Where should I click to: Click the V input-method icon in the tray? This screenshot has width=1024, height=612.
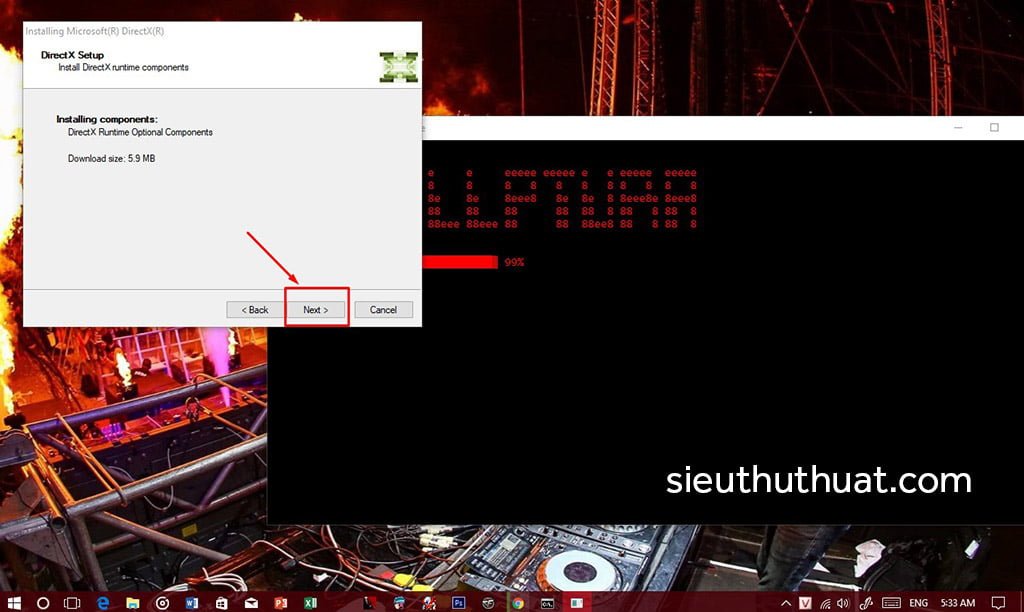[805, 603]
